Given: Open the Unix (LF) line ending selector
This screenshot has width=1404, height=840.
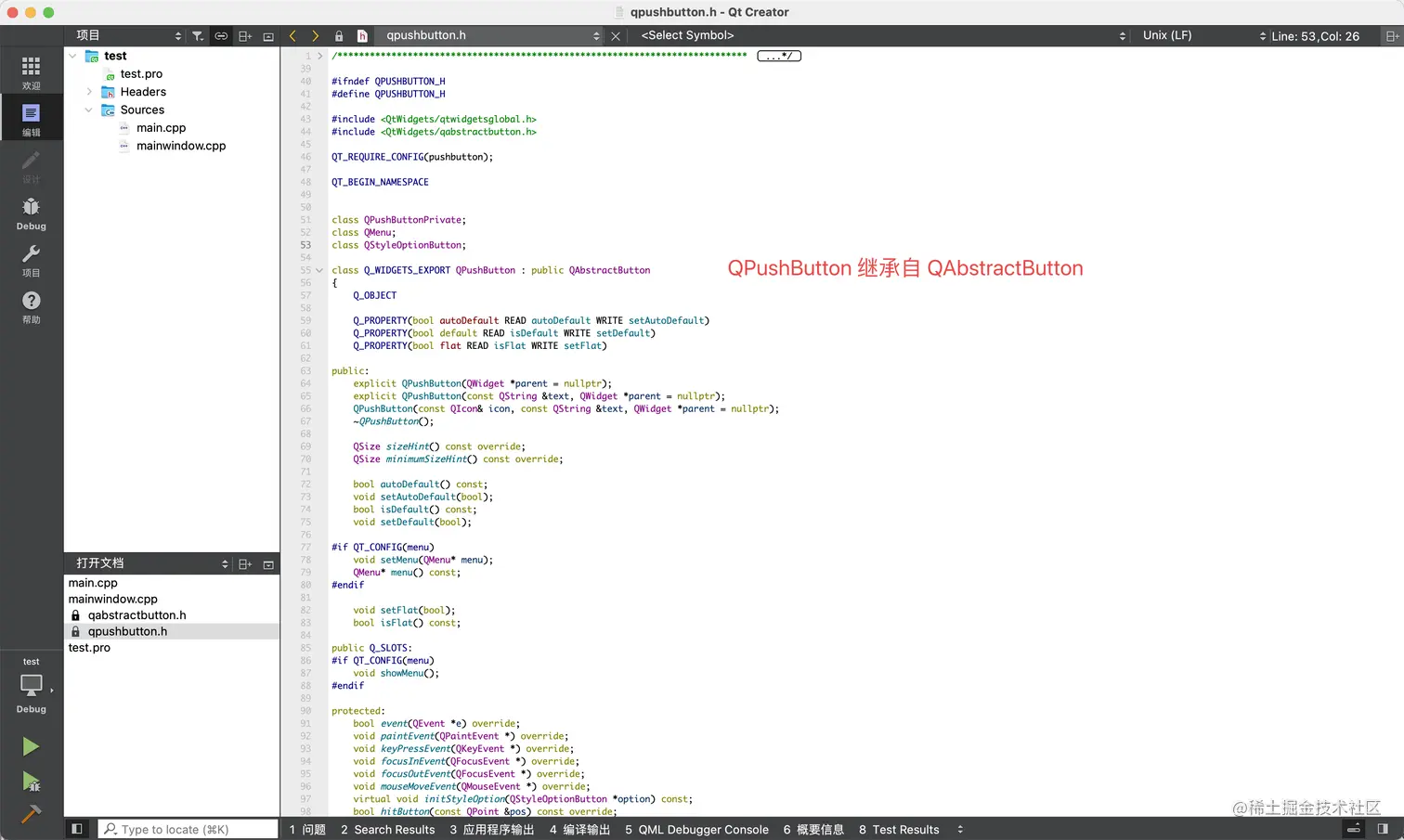Looking at the screenshot, I should click(1203, 36).
